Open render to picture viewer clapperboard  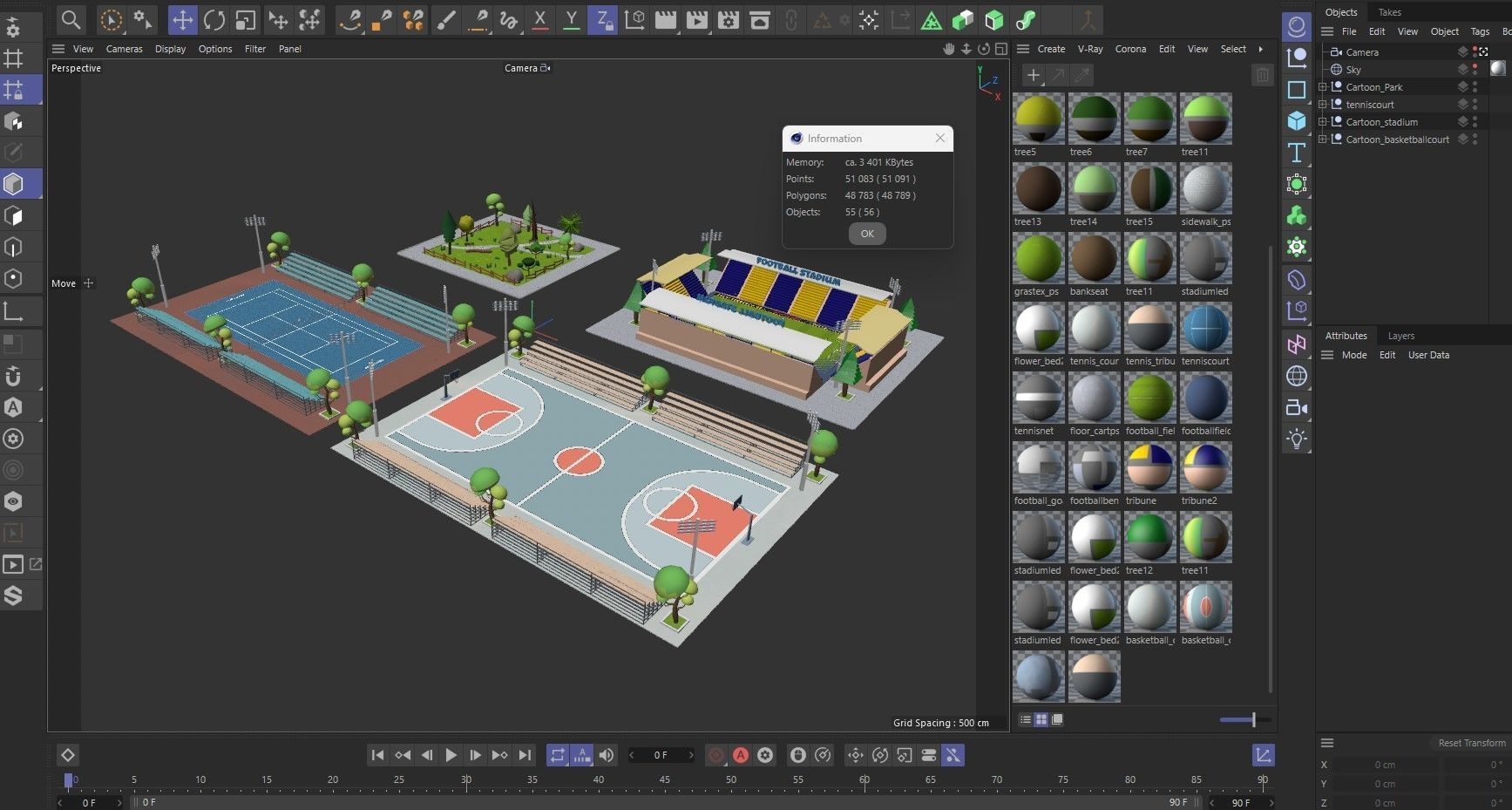[x=696, y=19]
